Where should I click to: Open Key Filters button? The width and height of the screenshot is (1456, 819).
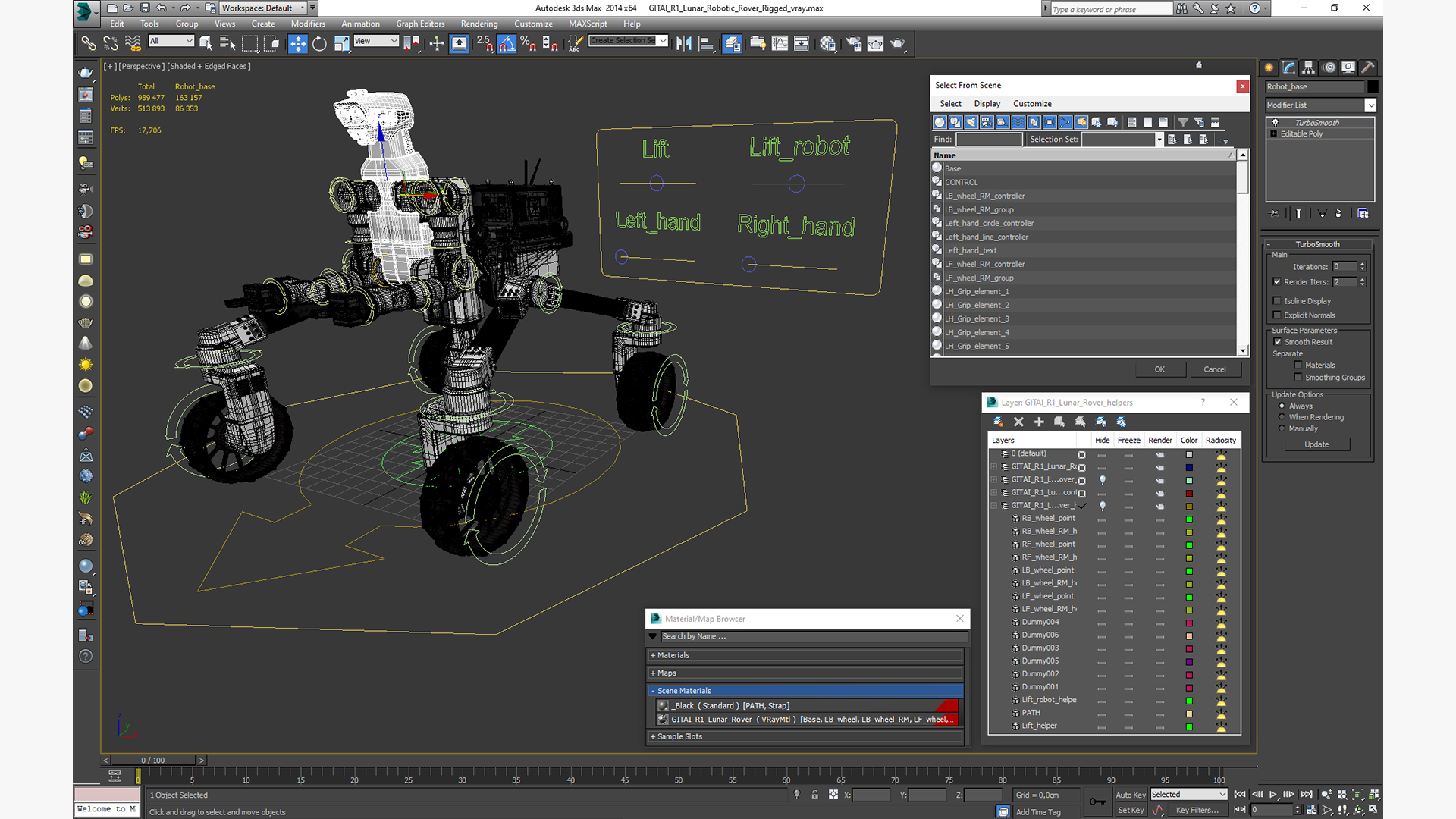[x=1197, y=810]
